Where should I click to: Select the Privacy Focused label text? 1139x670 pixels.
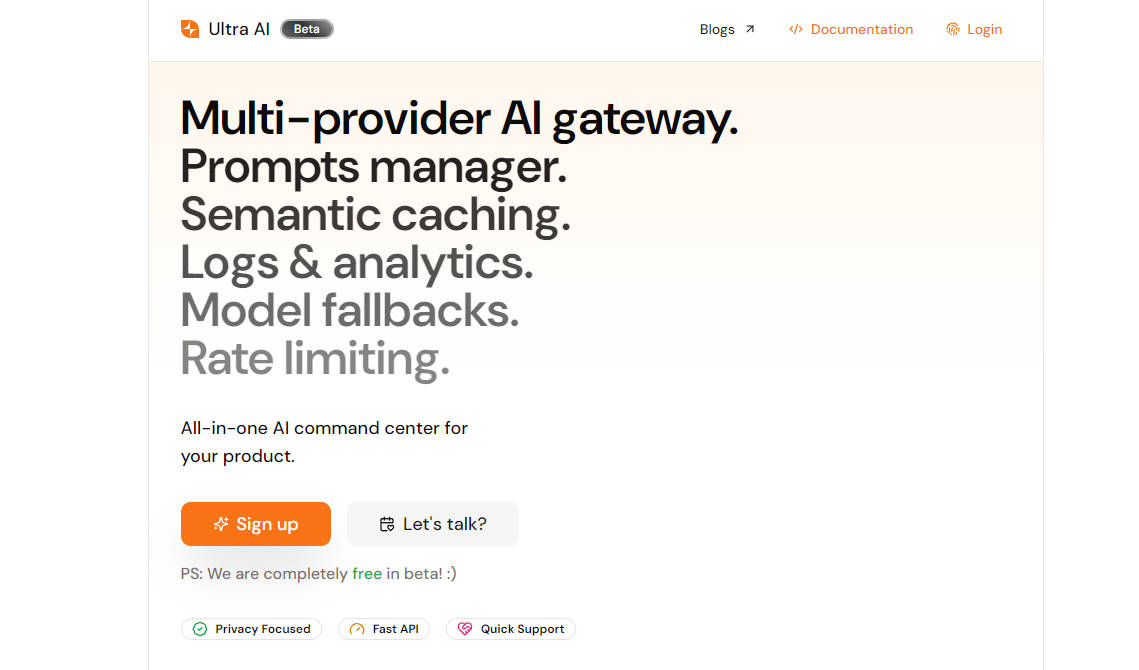tap(263, 629)
